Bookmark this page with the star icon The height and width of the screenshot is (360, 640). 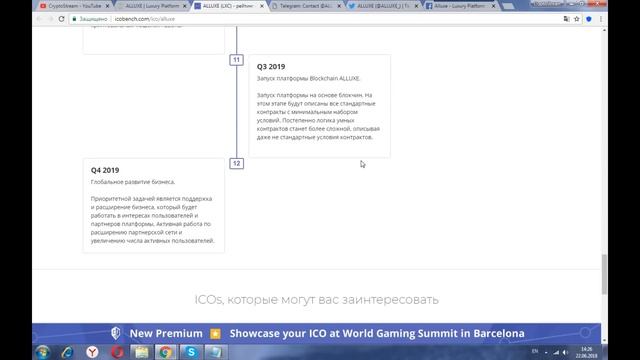(x=576, y=19)
